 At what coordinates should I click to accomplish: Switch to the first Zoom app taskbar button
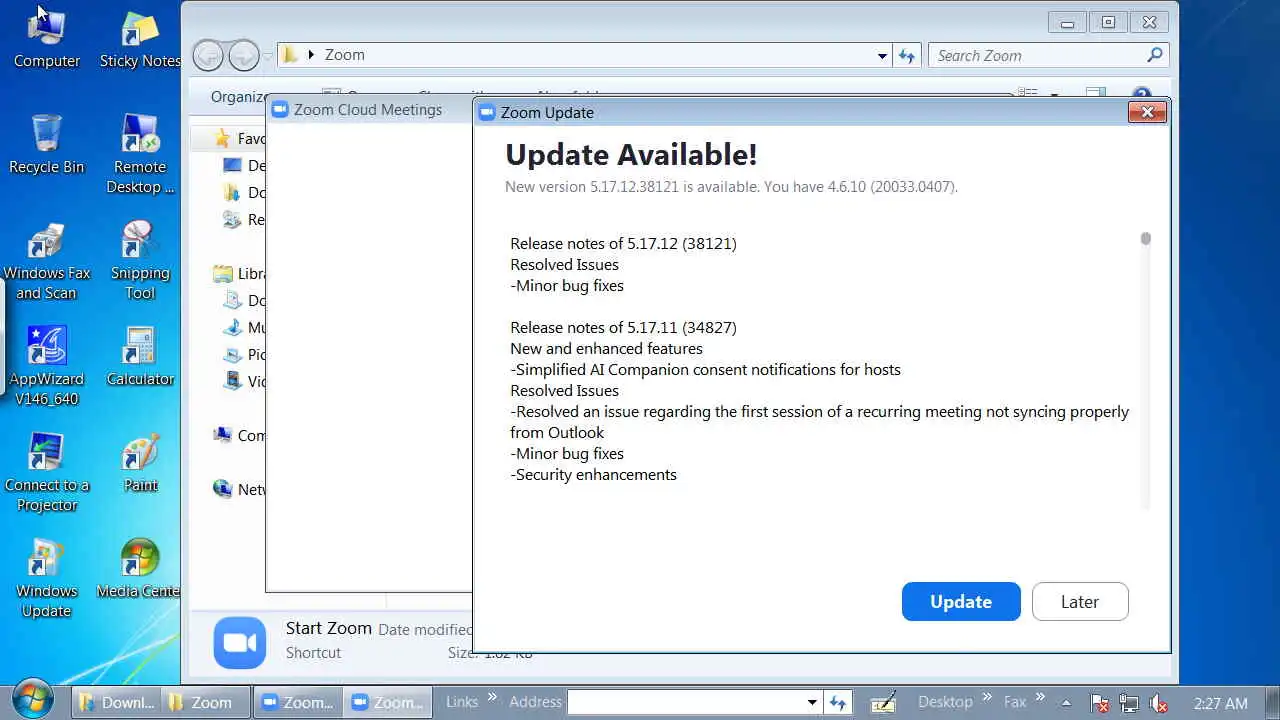(x=297, y=702)
